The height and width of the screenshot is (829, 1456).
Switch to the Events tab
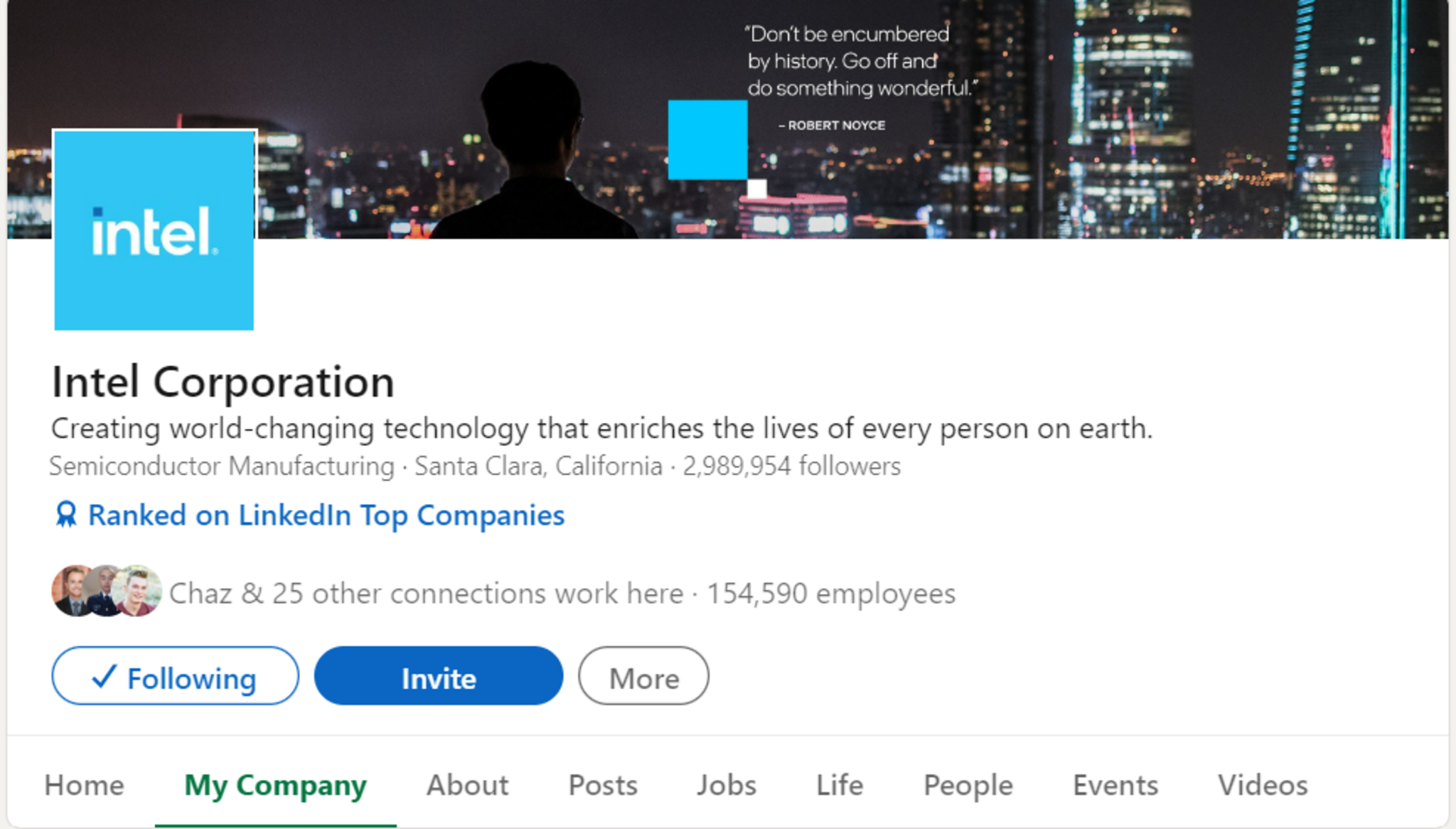pos(1115,785)
